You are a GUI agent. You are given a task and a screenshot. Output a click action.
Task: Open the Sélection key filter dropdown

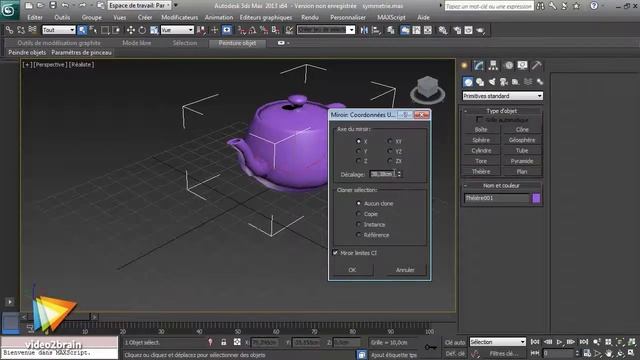click(x=498, y=342)
